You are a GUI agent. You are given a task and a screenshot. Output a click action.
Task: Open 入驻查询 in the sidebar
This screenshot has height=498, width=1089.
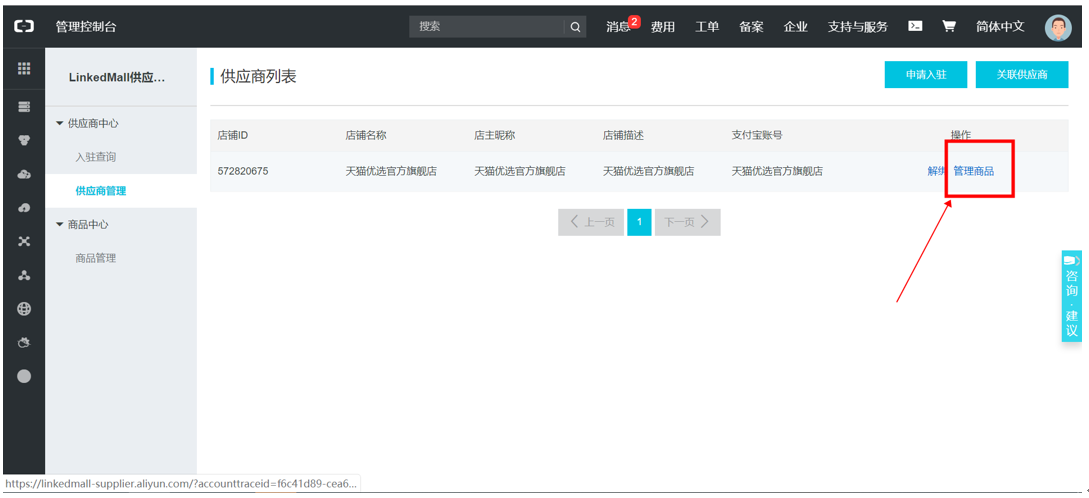point(96,157)
